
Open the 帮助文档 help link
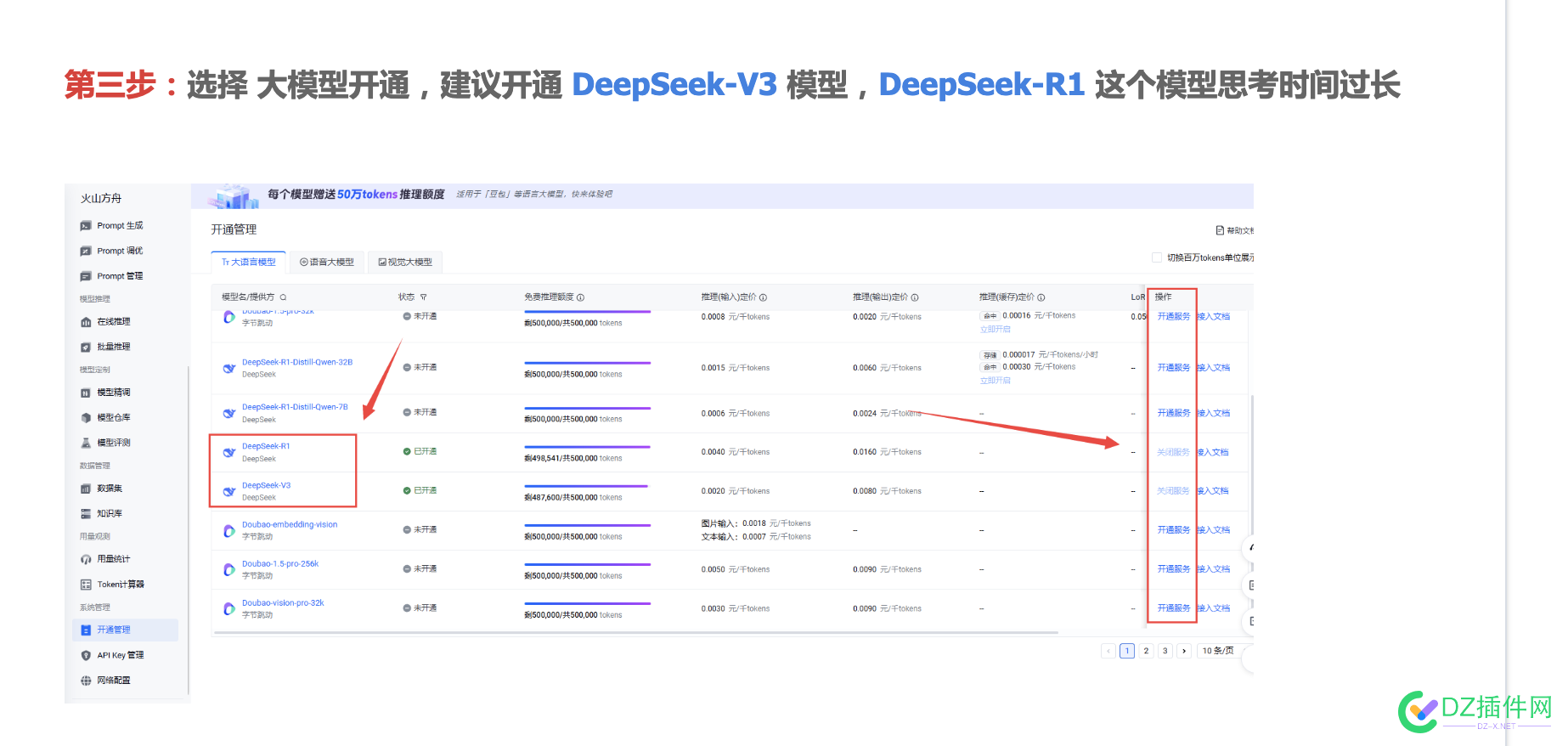coord(1235,230)
